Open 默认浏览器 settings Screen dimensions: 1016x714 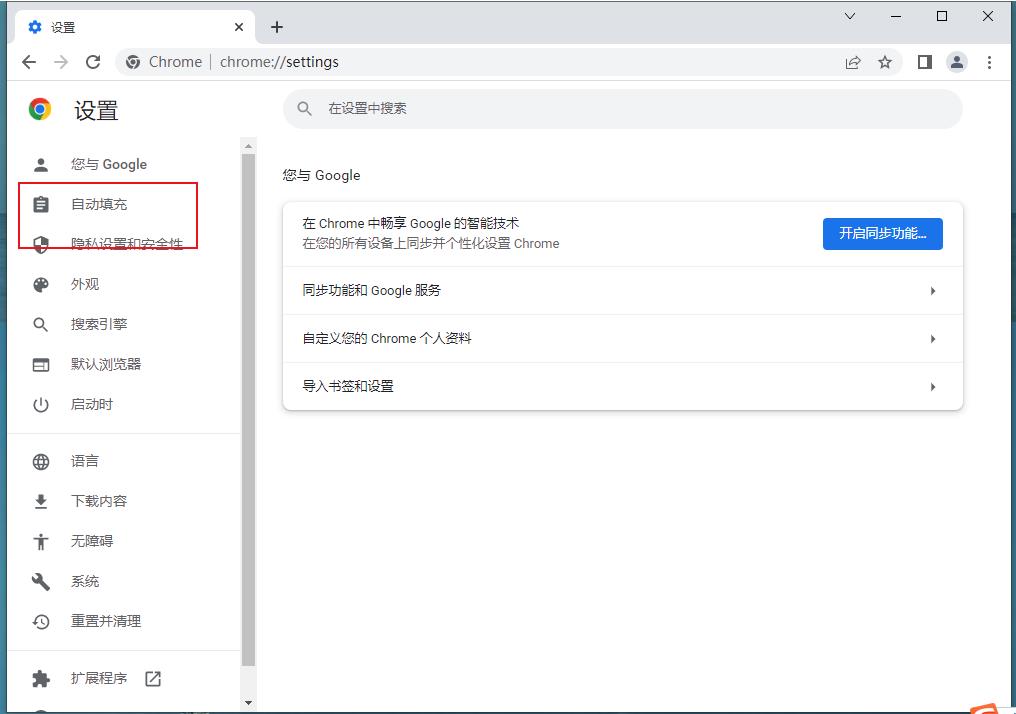[x=106, y=364]
